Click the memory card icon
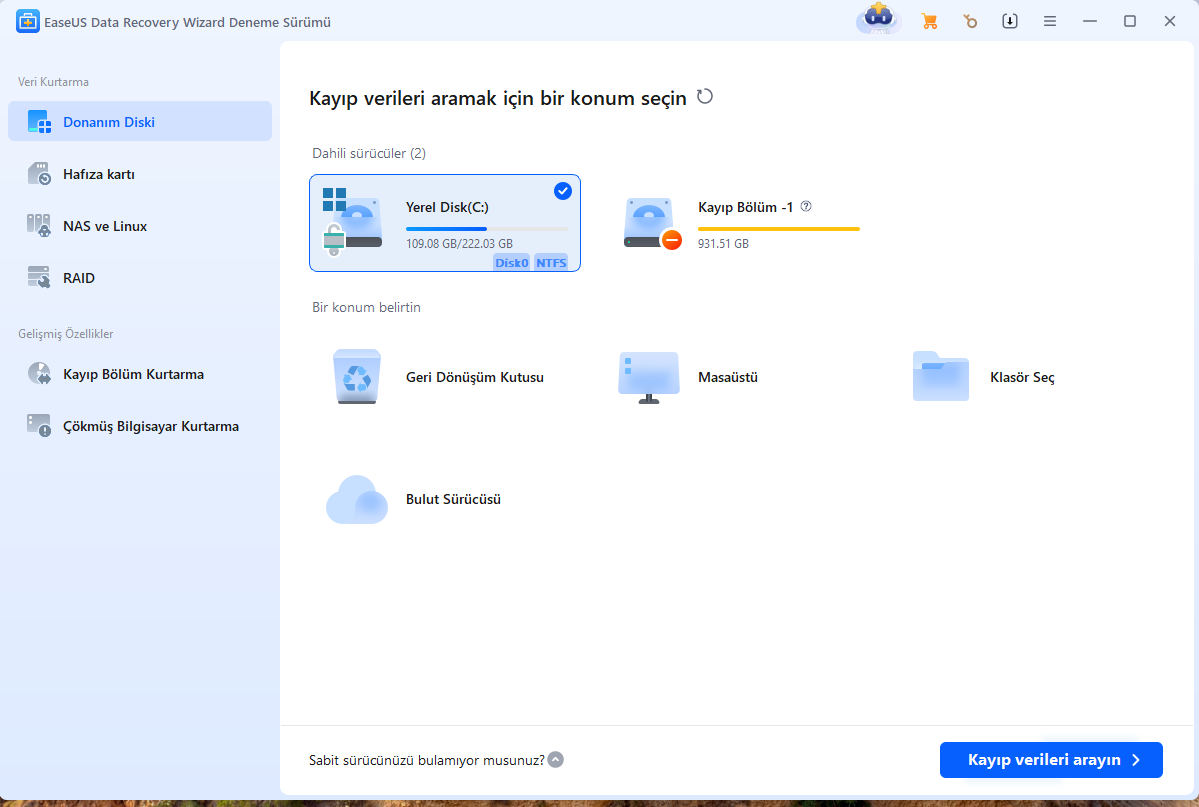Screen dimensions: 1199x807 coord(39,174)
